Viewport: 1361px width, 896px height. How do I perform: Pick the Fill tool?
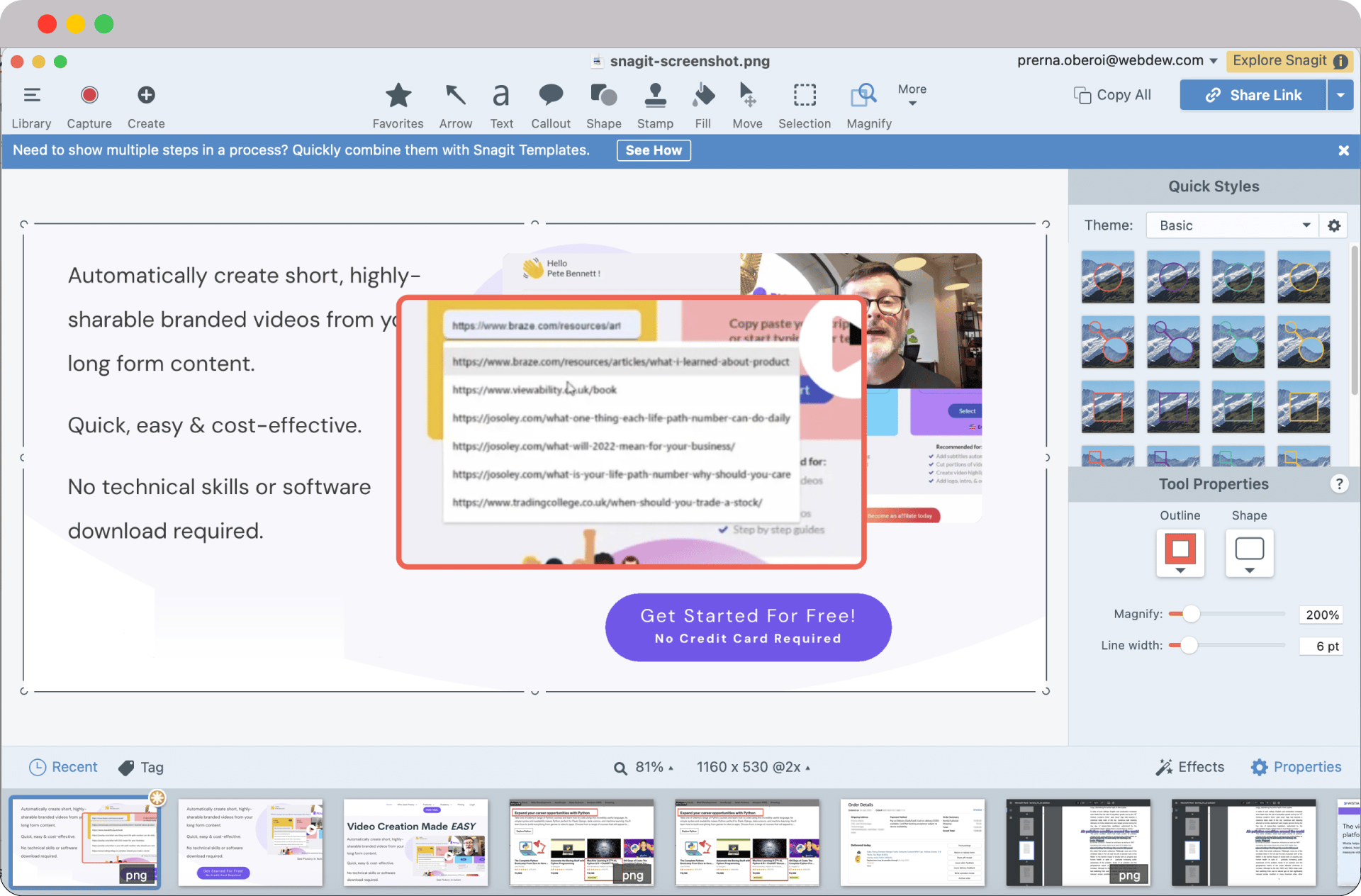click(x=702, y=105)
